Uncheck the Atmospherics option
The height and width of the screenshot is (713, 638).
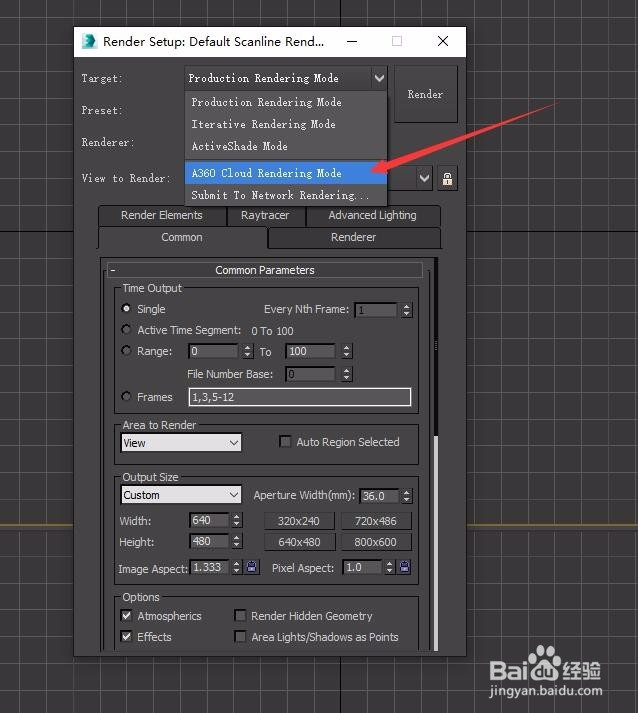pos(127,616)
